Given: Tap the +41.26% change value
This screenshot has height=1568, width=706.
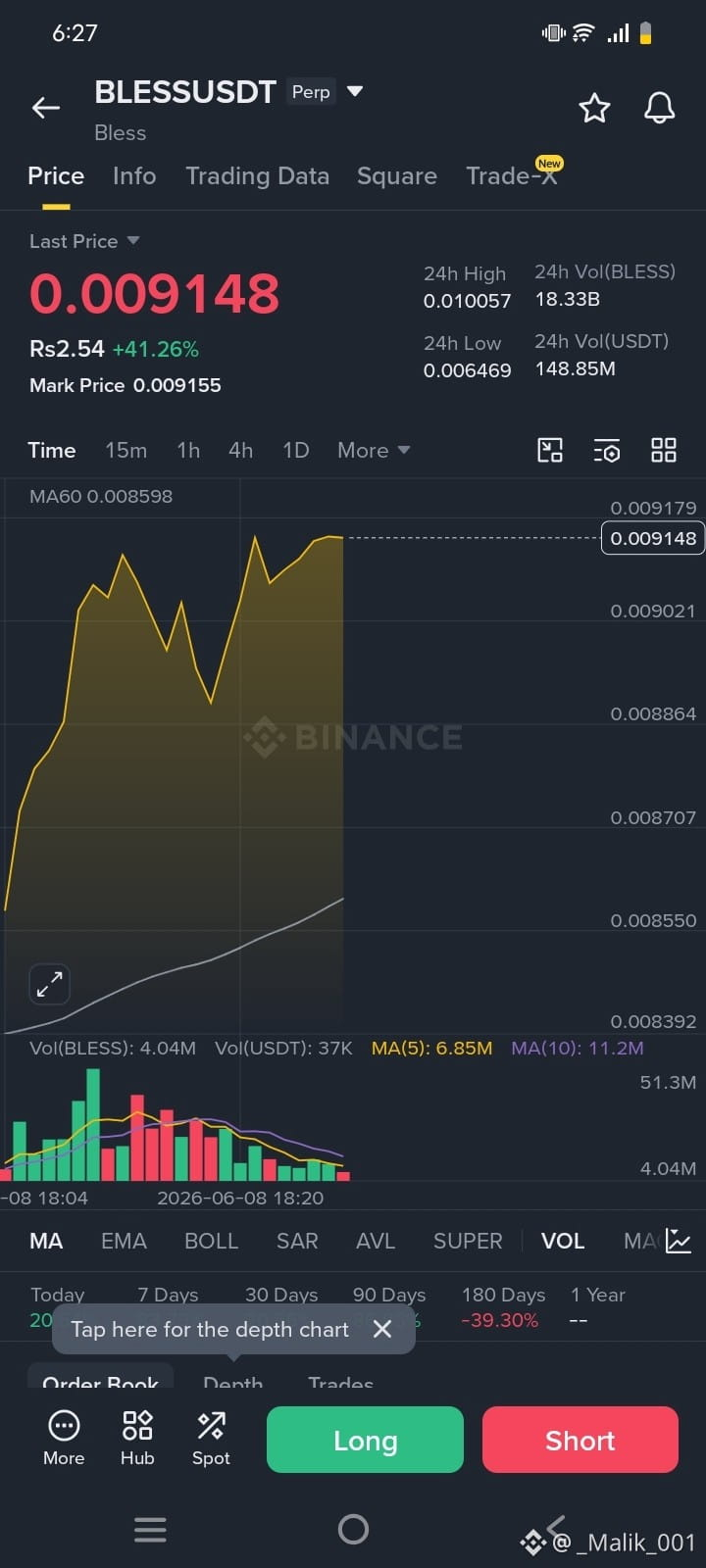Looking at the screenshot, I should [x=156, y=349].
